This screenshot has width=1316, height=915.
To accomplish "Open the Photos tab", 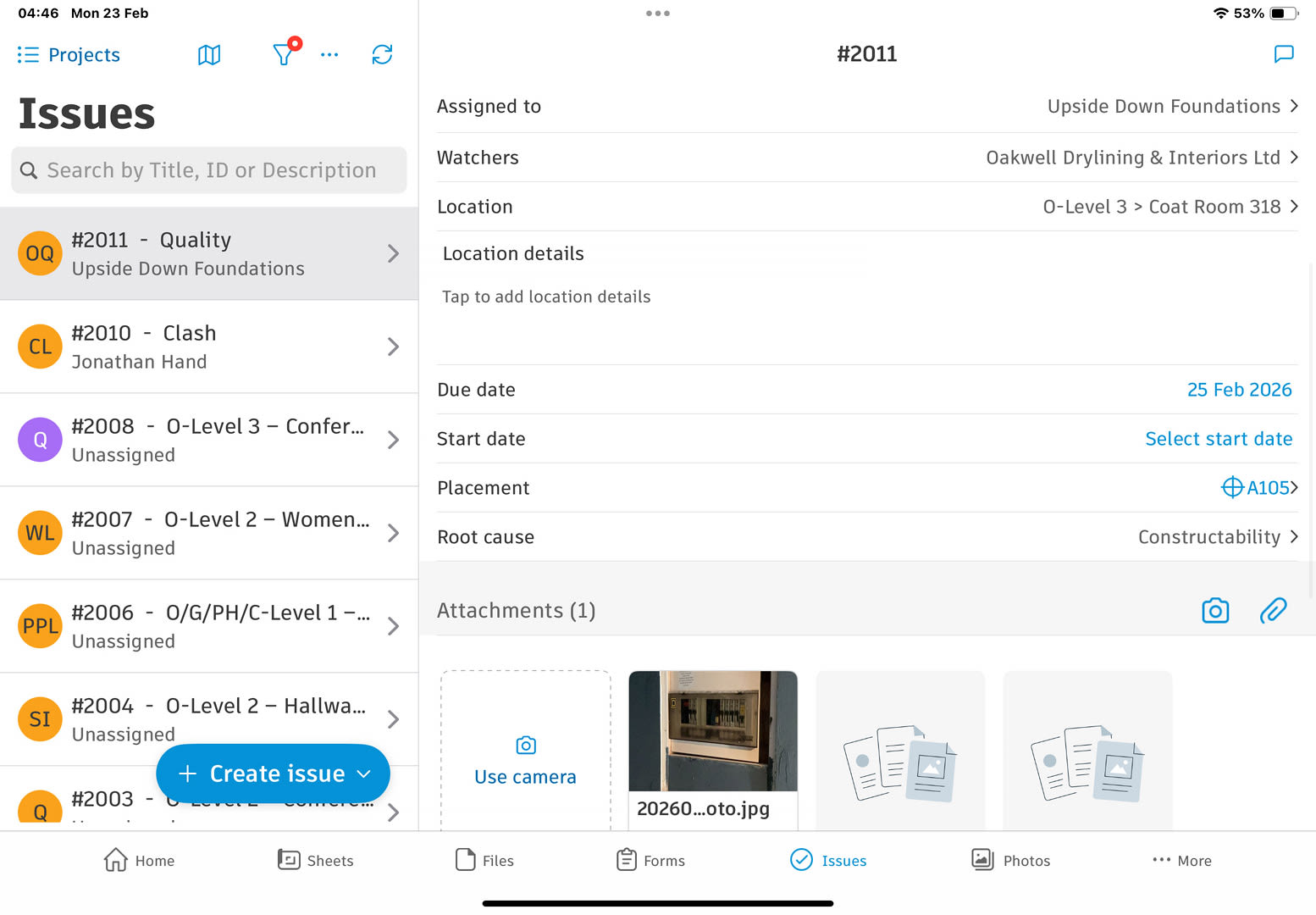I will pos(1010,860).
